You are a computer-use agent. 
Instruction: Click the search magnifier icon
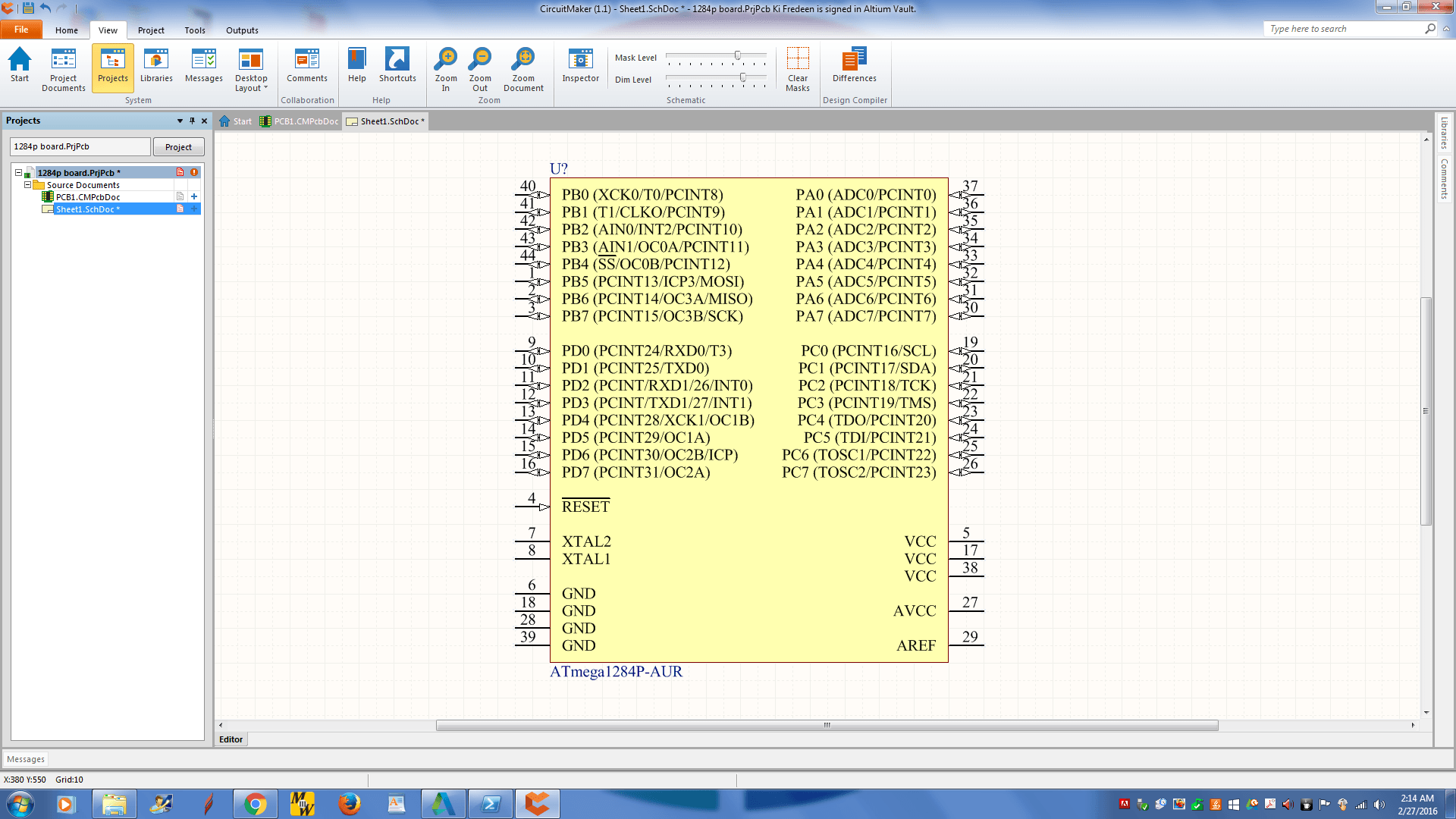pyautogui.click(x=1430, y=29)
